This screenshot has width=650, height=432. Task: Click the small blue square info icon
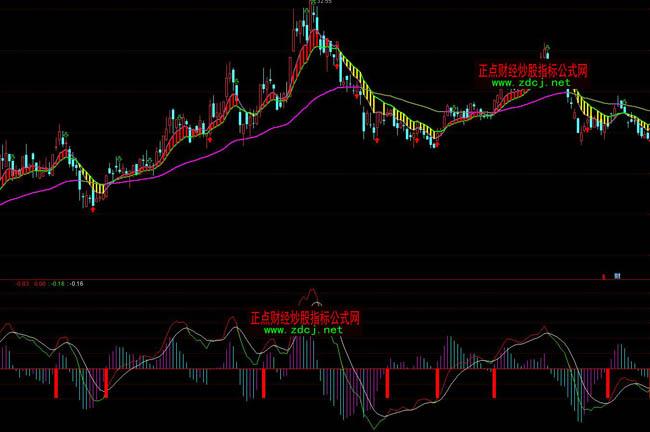point(618,275)
